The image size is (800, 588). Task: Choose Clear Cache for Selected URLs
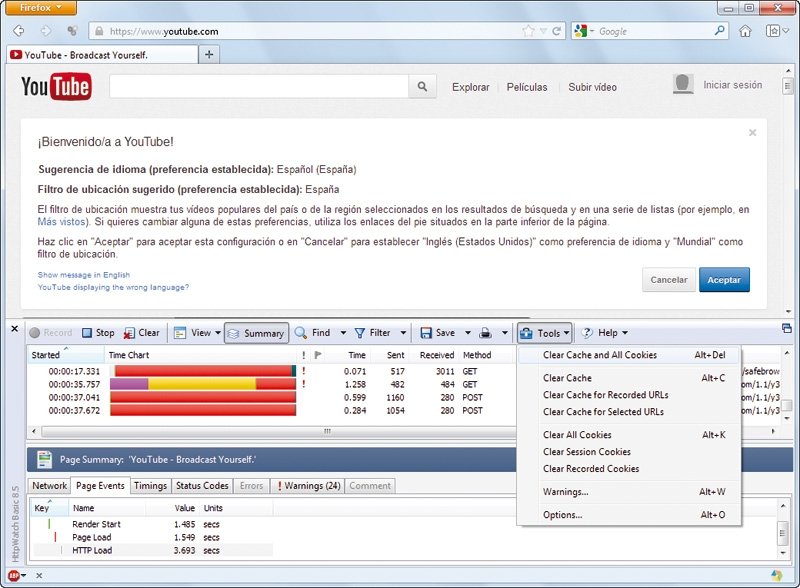tap(629, 412)
